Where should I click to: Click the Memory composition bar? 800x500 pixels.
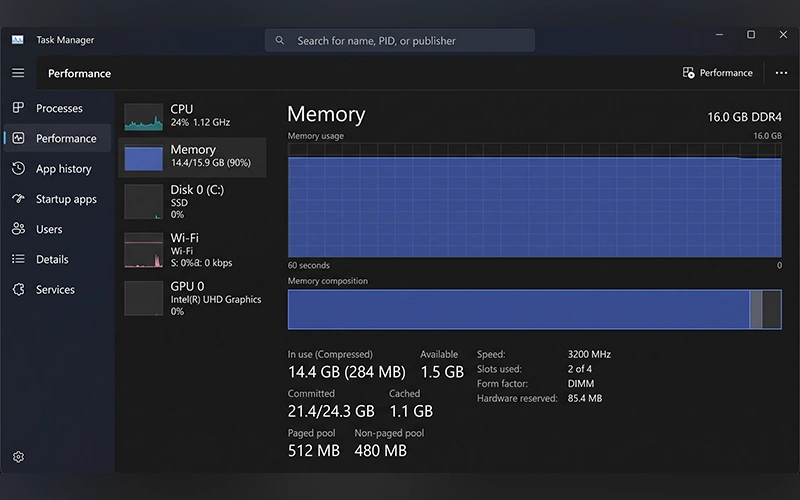click(534, 309)
